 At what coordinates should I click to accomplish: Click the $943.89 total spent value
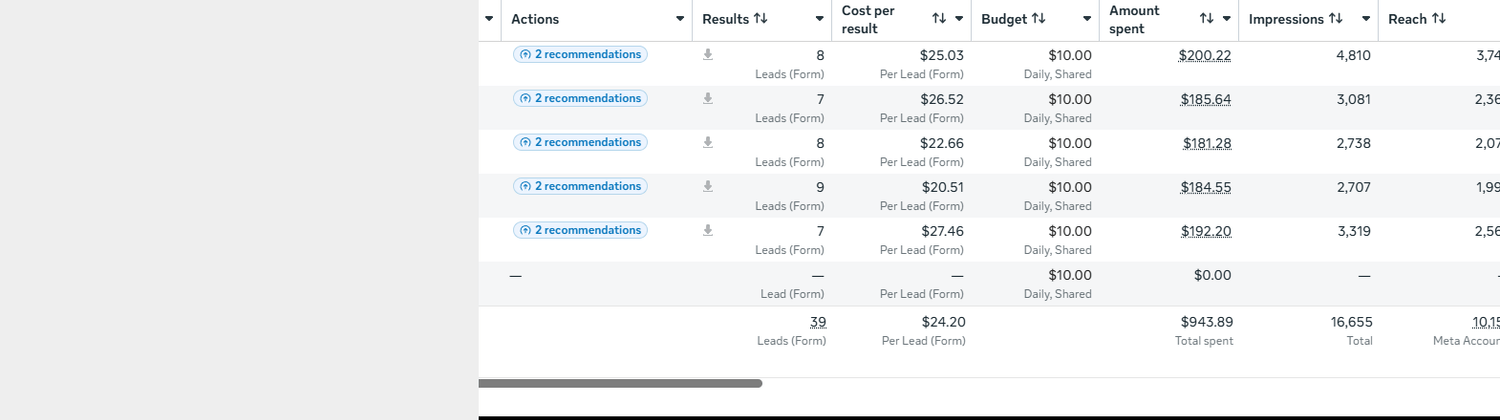(1207, 322)
